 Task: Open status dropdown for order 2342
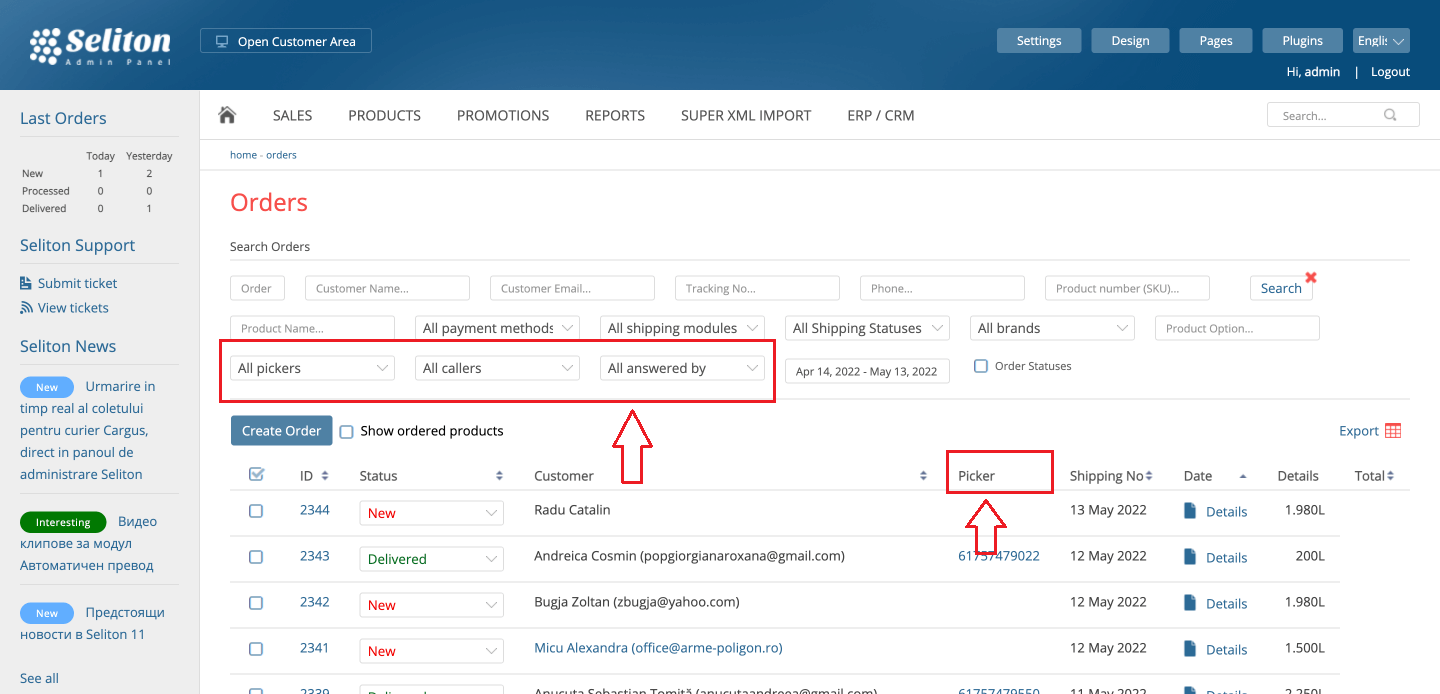pos(431,605)
